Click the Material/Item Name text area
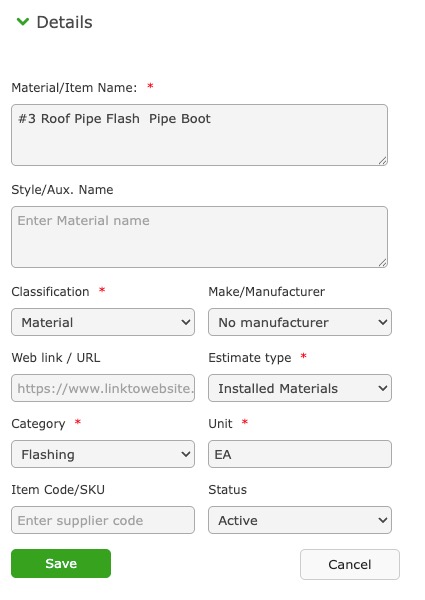This screenshot has width=425, height=600. (199, 135)
